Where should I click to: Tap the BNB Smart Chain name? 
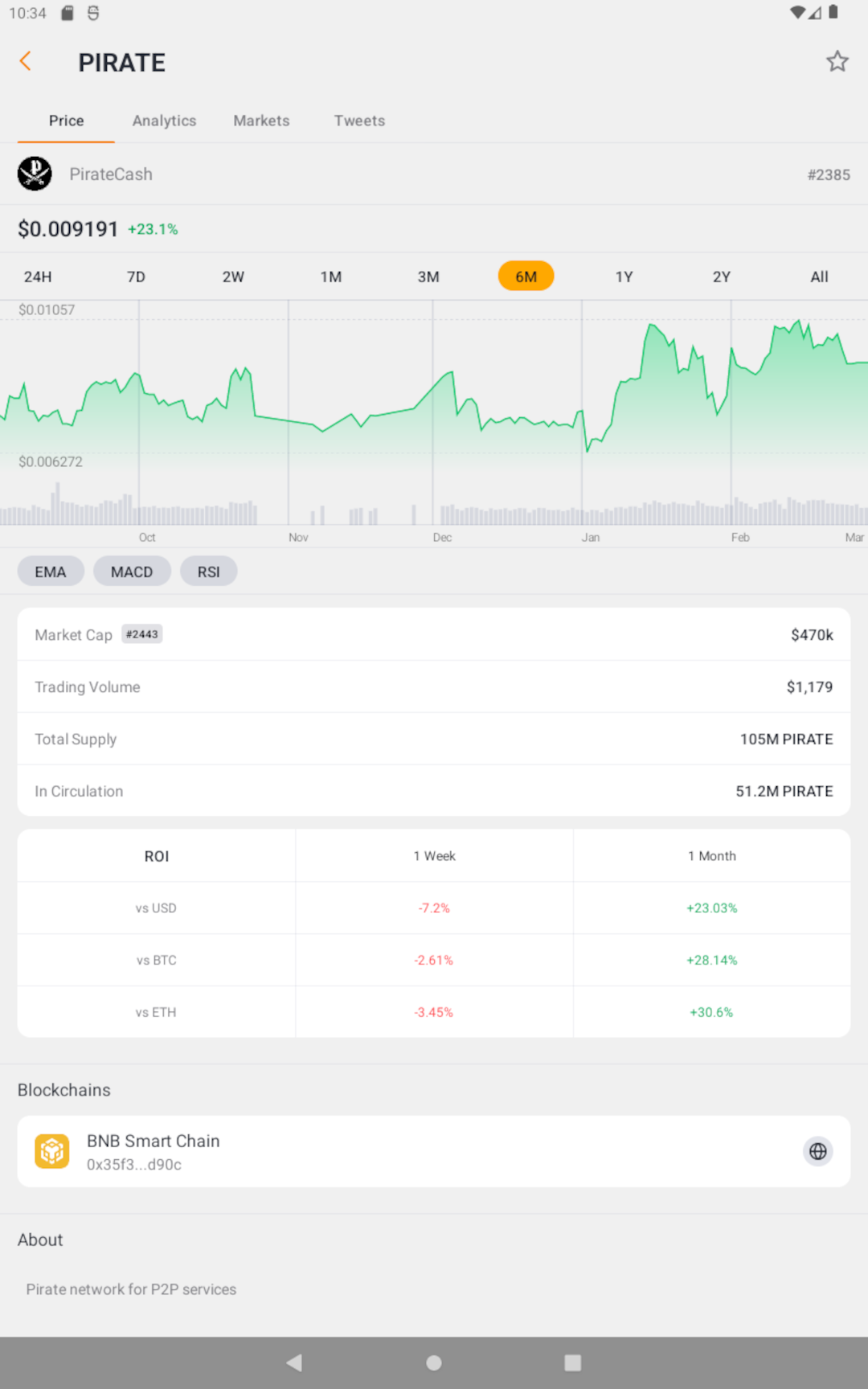[x=154, y=1141]
